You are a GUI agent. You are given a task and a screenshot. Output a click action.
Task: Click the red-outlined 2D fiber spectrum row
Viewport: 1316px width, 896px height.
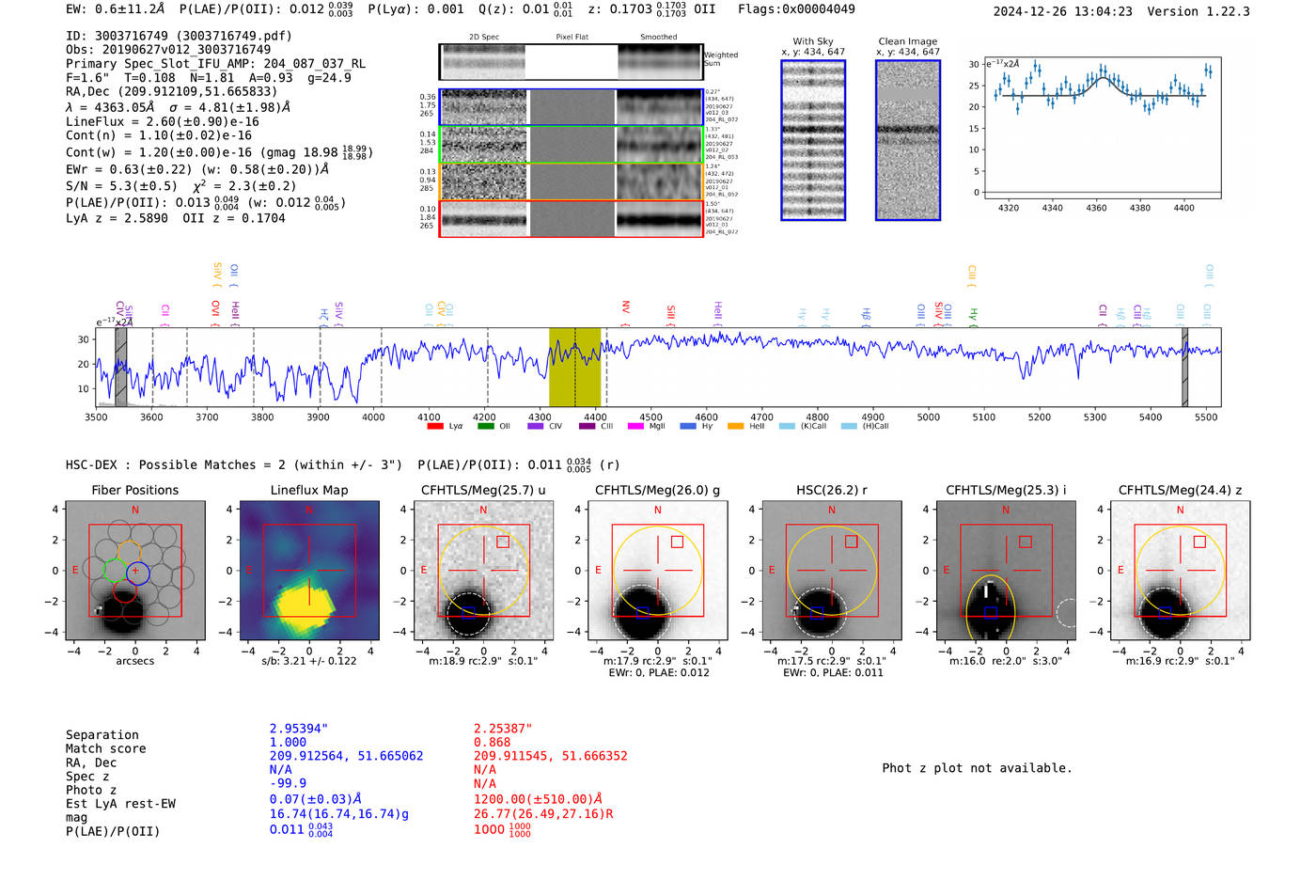point(571,219)
